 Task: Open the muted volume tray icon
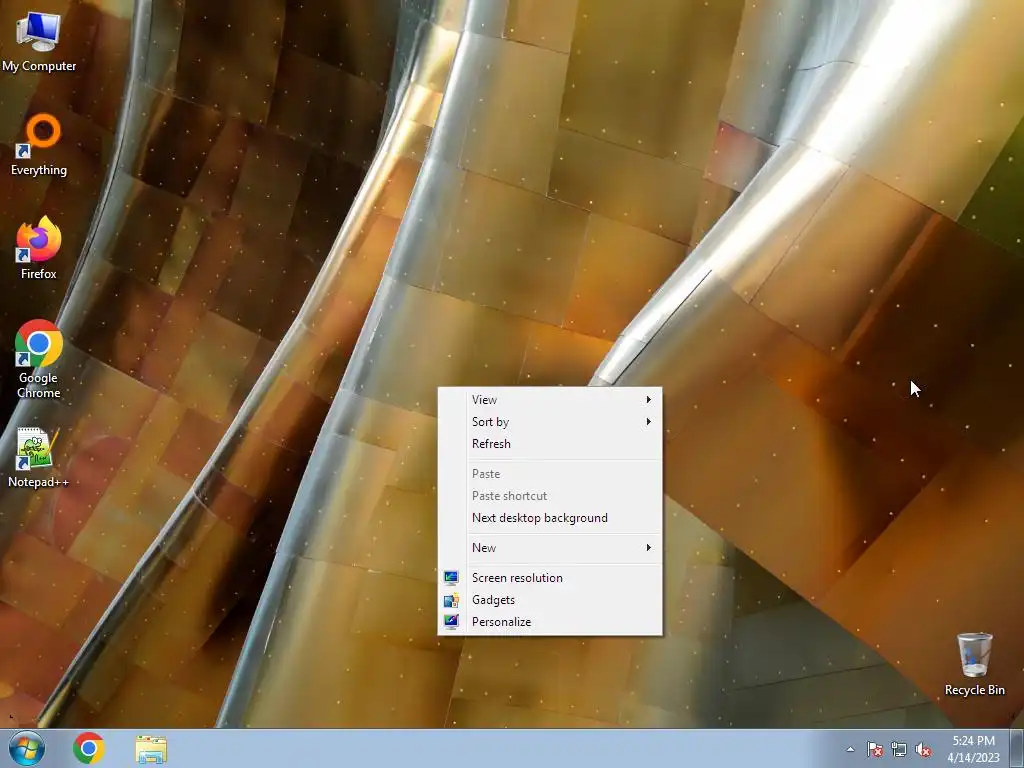923,749
